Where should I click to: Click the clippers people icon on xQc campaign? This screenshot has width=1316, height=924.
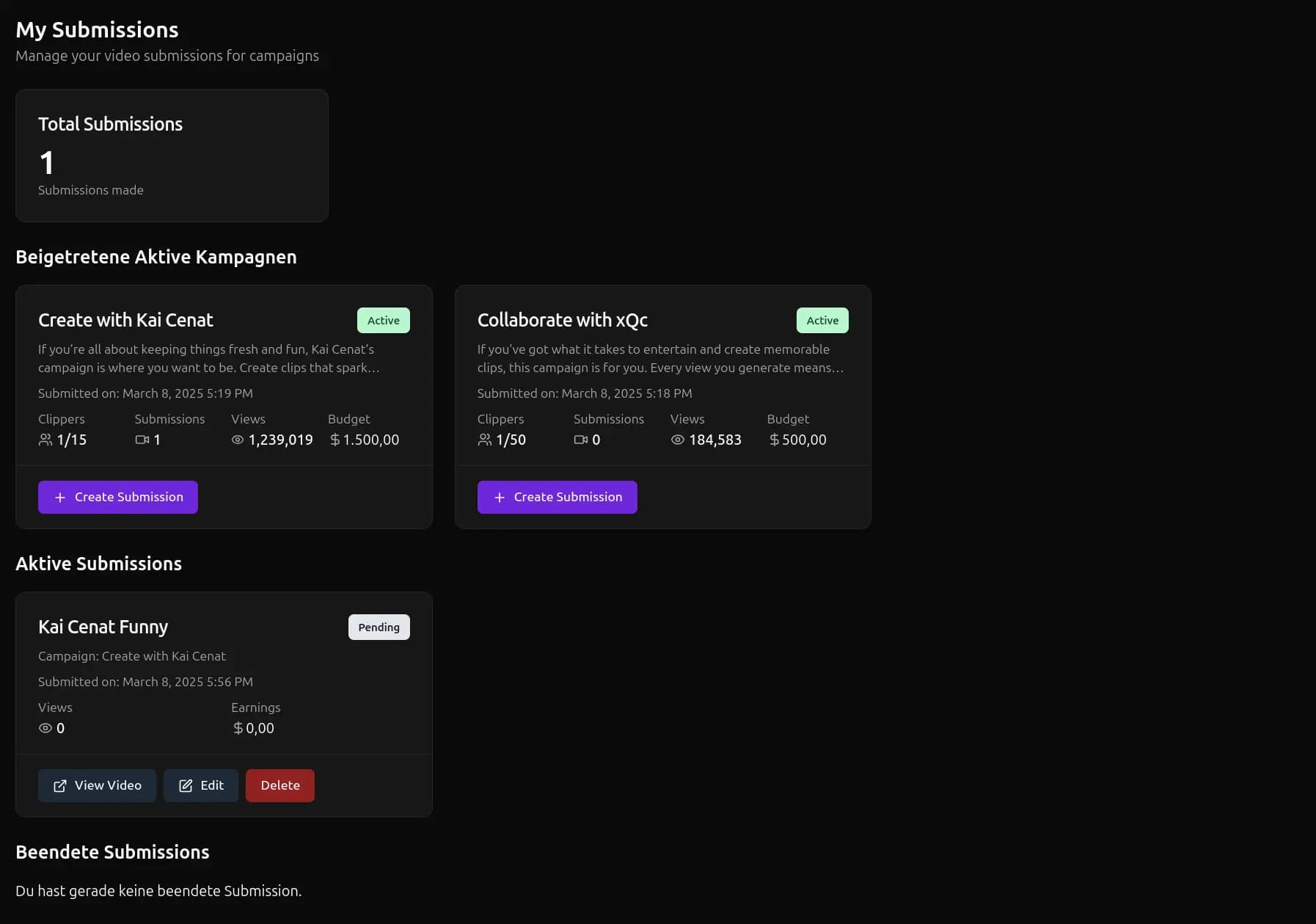pos(485,439)
